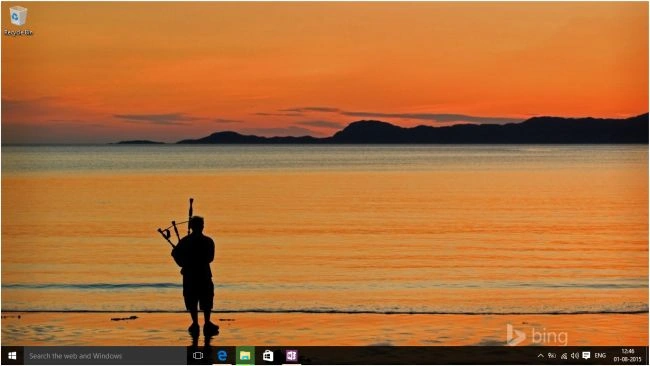The height and width of the screenshot is (366, 650).
Task: Open the Wi-Fi network tray icon
Action: 564,356
